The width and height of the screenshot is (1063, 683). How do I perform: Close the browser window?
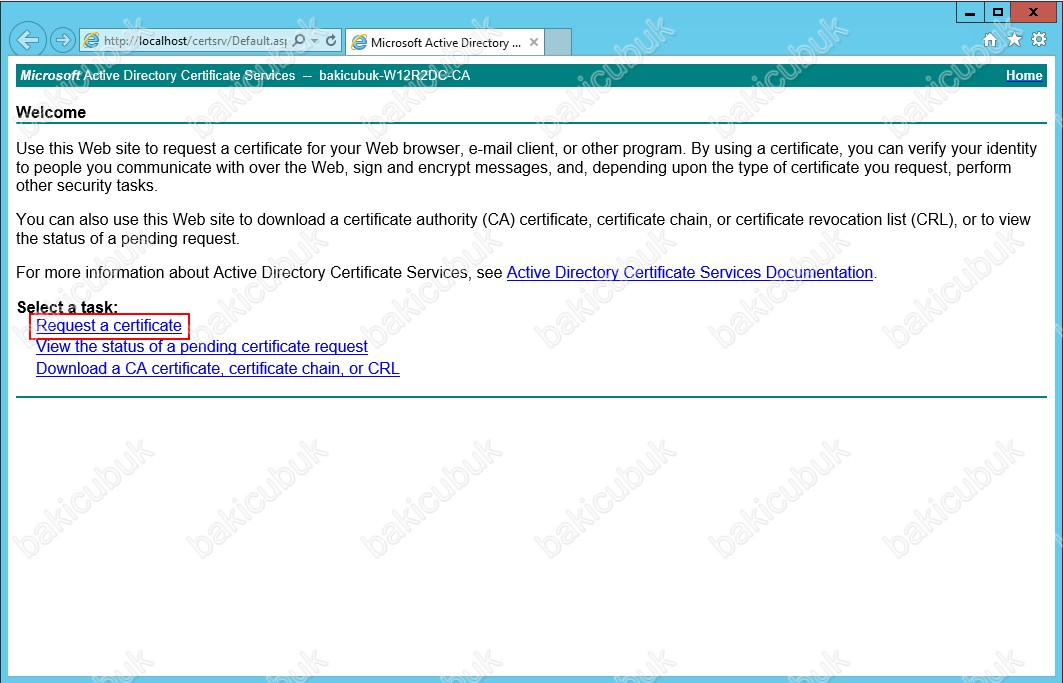point(1033,12)
